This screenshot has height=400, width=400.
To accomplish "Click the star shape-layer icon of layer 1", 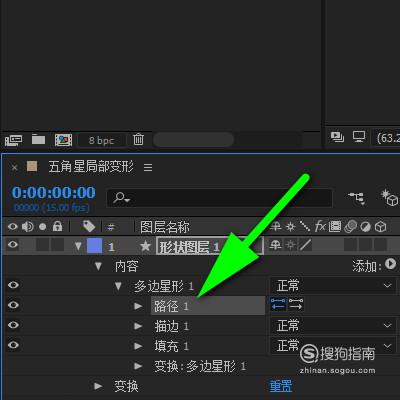I will (x=145, y=246).
